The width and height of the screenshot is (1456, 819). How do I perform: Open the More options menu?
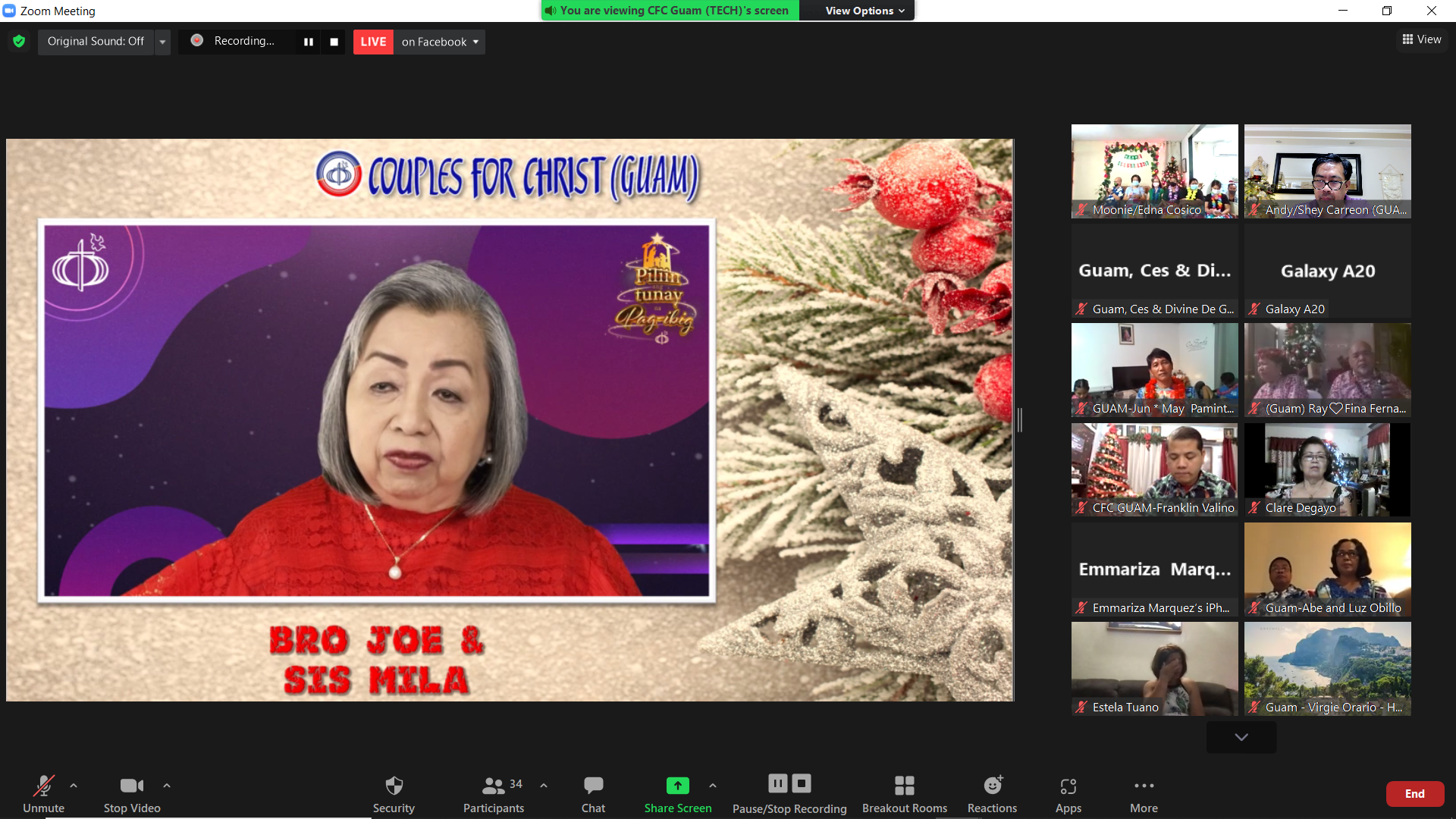(1144, 793)
